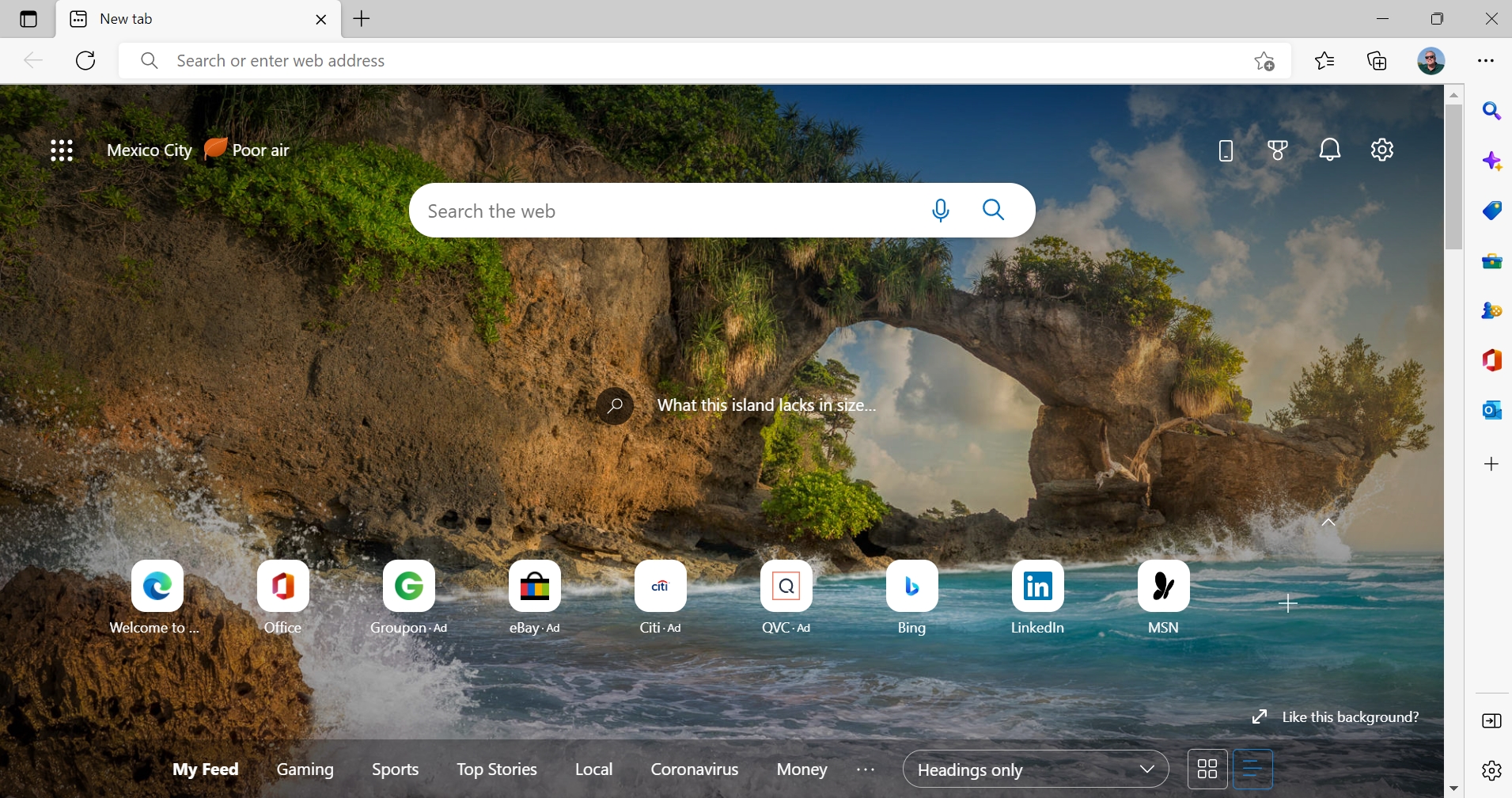
Task: Add this page to favorites
Action: pos(1264,61)
